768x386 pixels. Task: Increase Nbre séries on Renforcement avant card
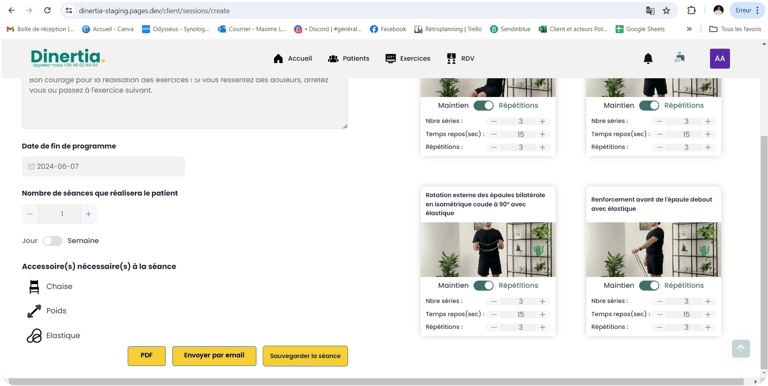point(708,302)
